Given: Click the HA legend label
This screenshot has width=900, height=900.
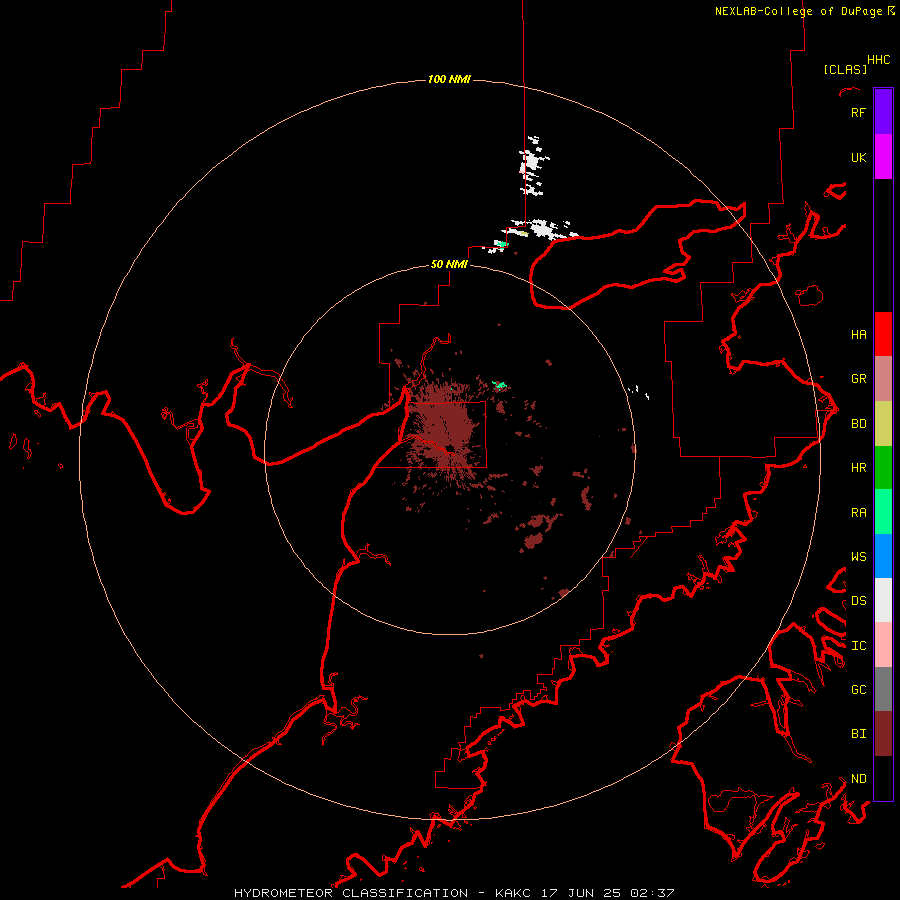Looking at the screenshot, I should click(858, 335).
